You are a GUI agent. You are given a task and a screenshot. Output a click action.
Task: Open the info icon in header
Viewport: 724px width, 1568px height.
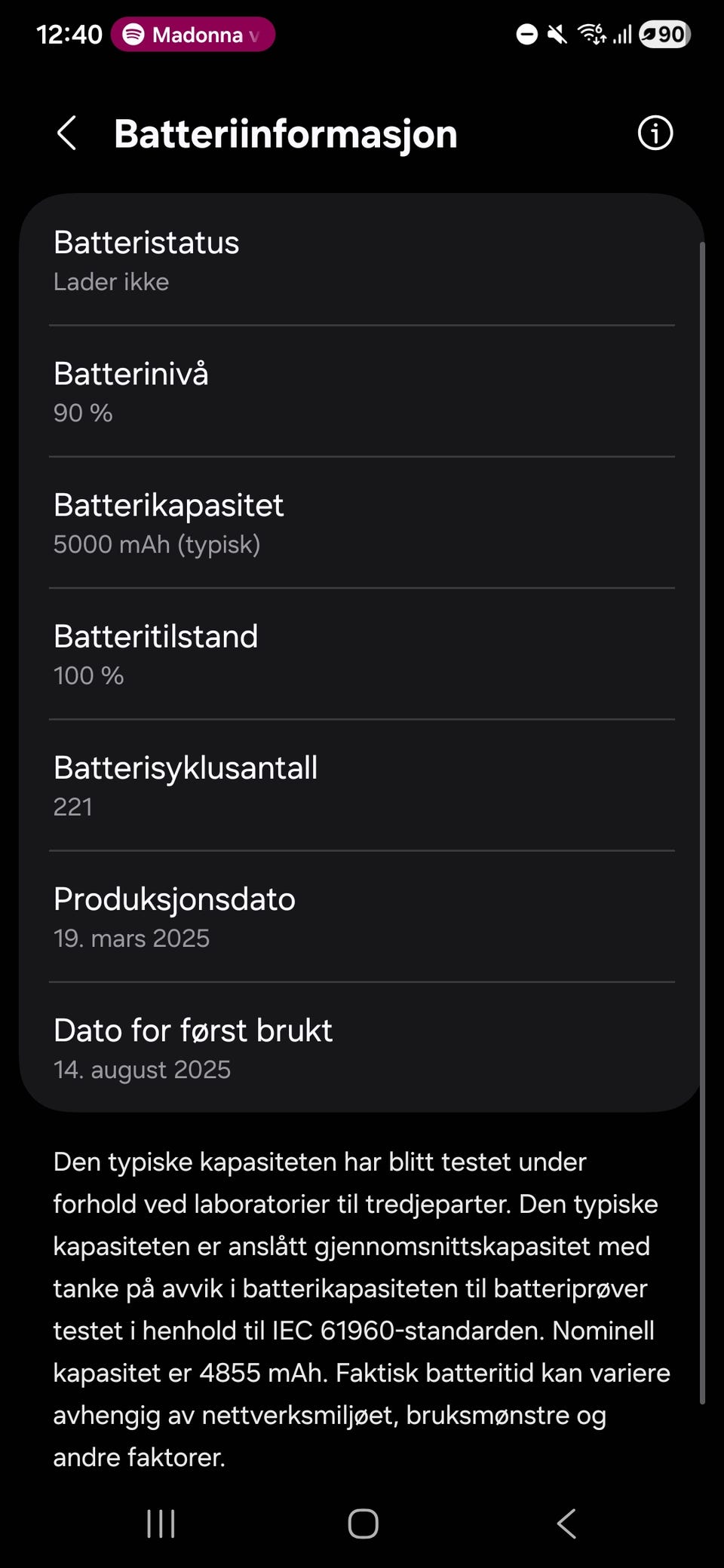coord(655,133)
